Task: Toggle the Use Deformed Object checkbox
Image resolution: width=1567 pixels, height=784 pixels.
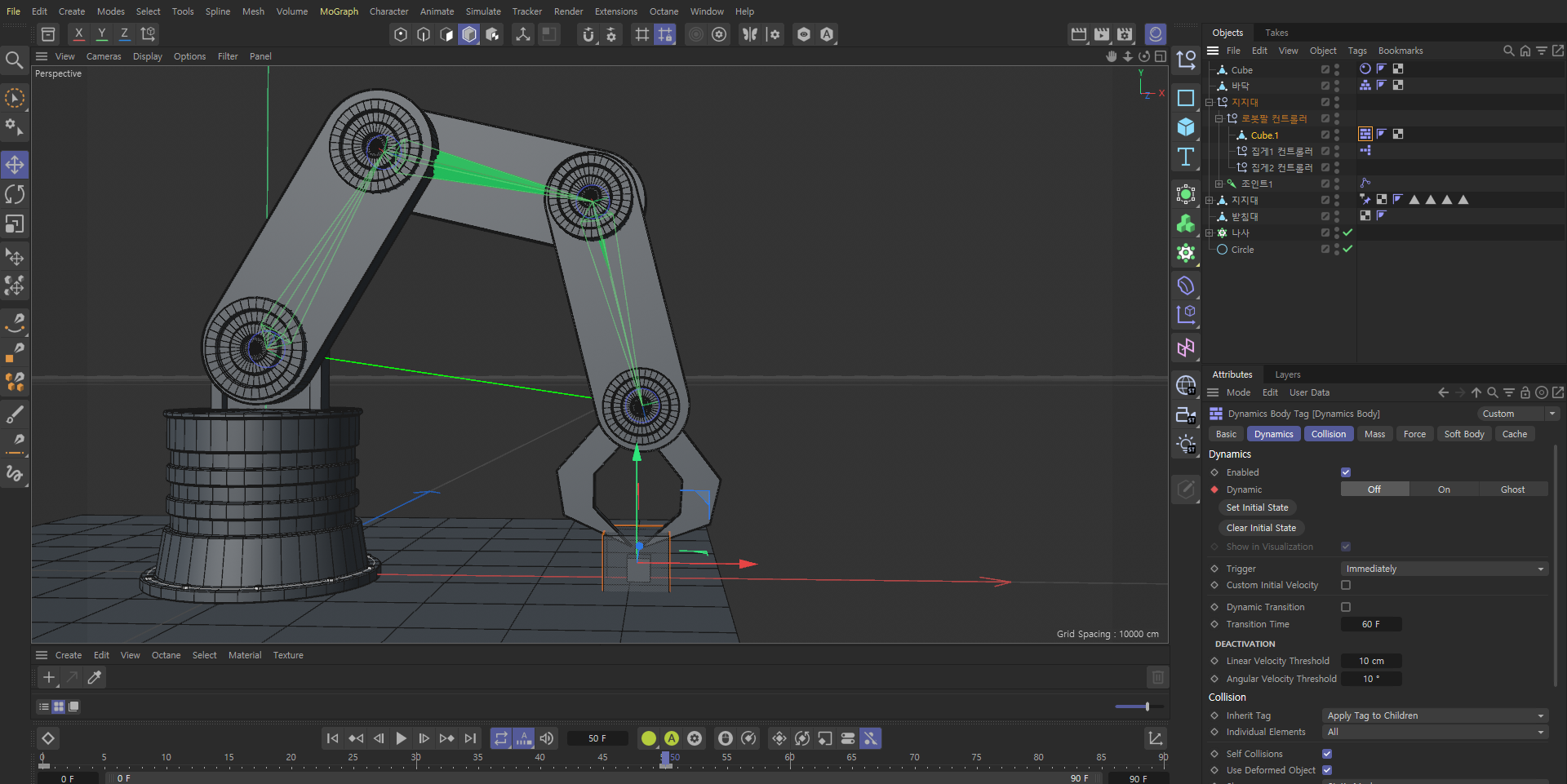Action: [1327, 770]
